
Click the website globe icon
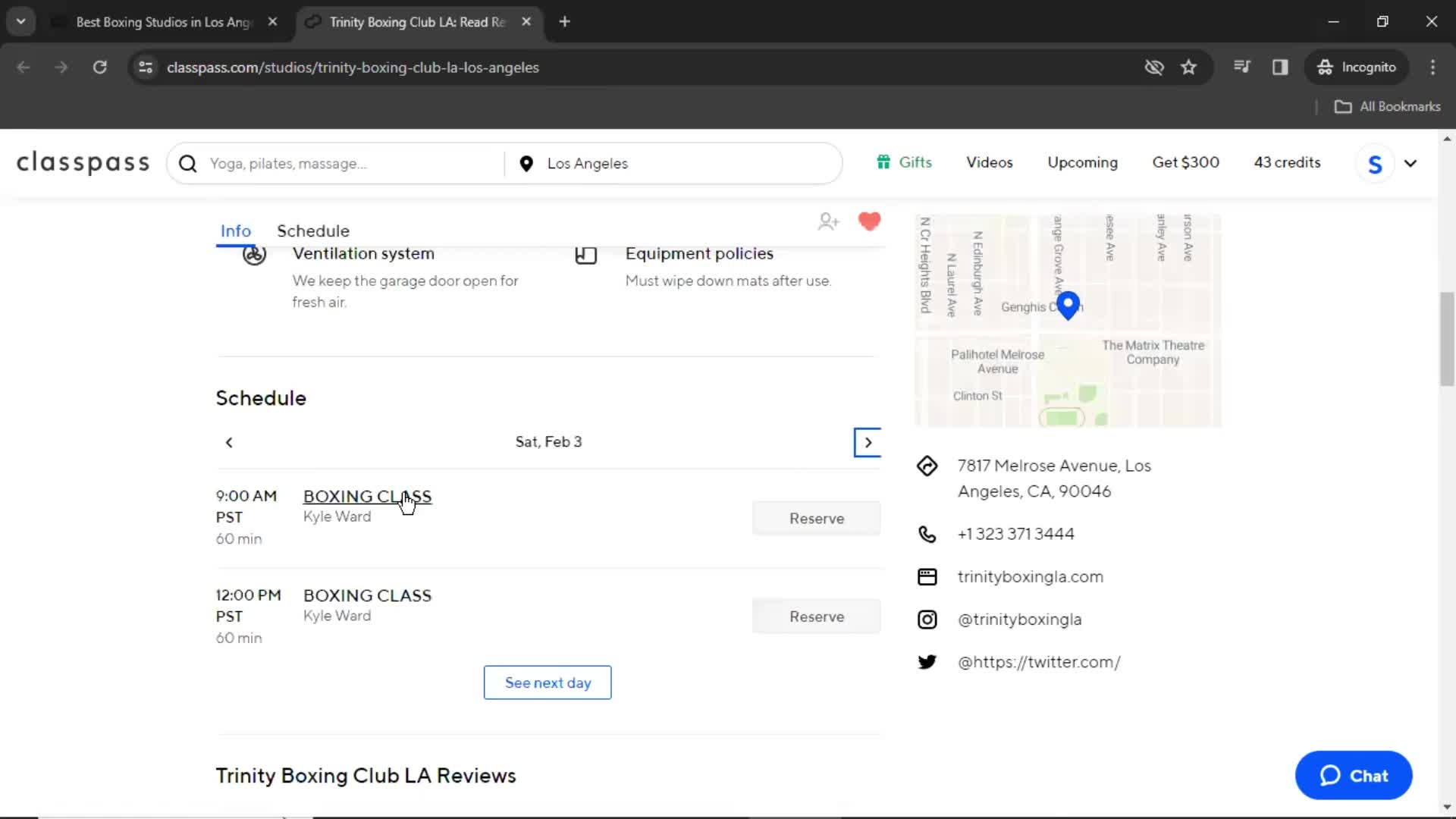tap(927, 575)
